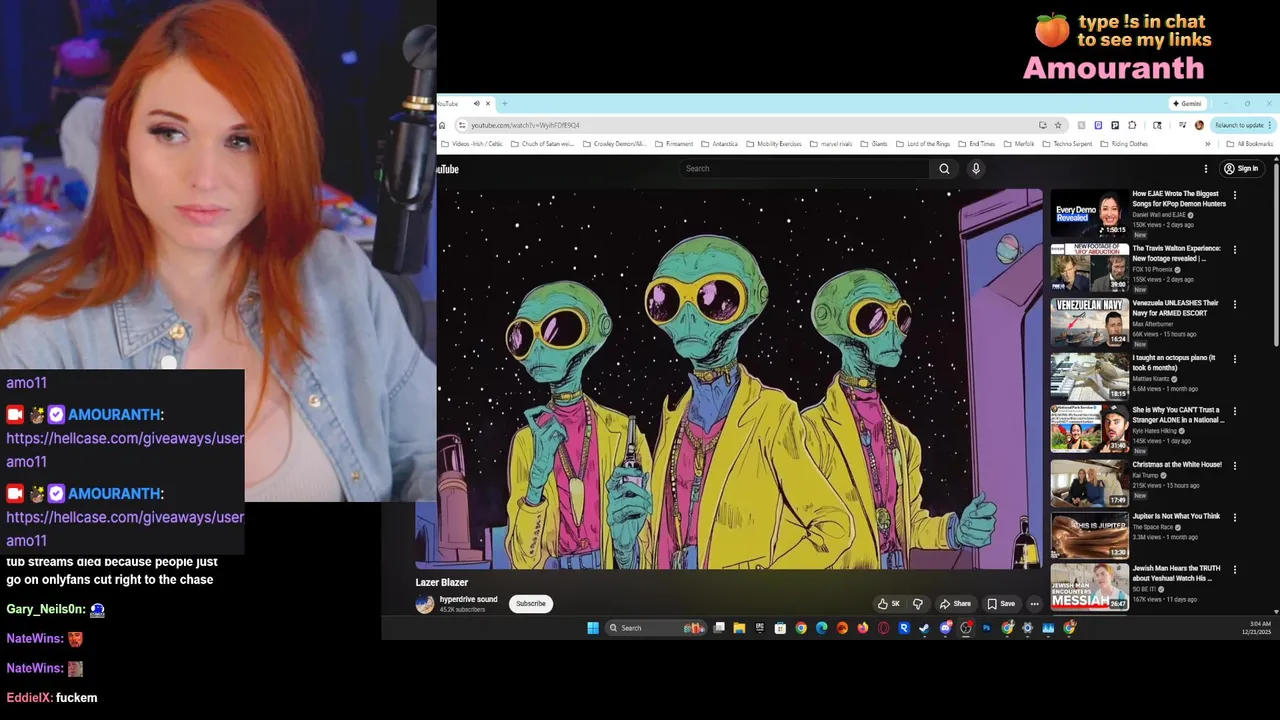Open Jupiter Is Not What You Think thumbnail
Image resolution: width=1280 pixels, height=720 pixels.
[x=1089, y=535]
